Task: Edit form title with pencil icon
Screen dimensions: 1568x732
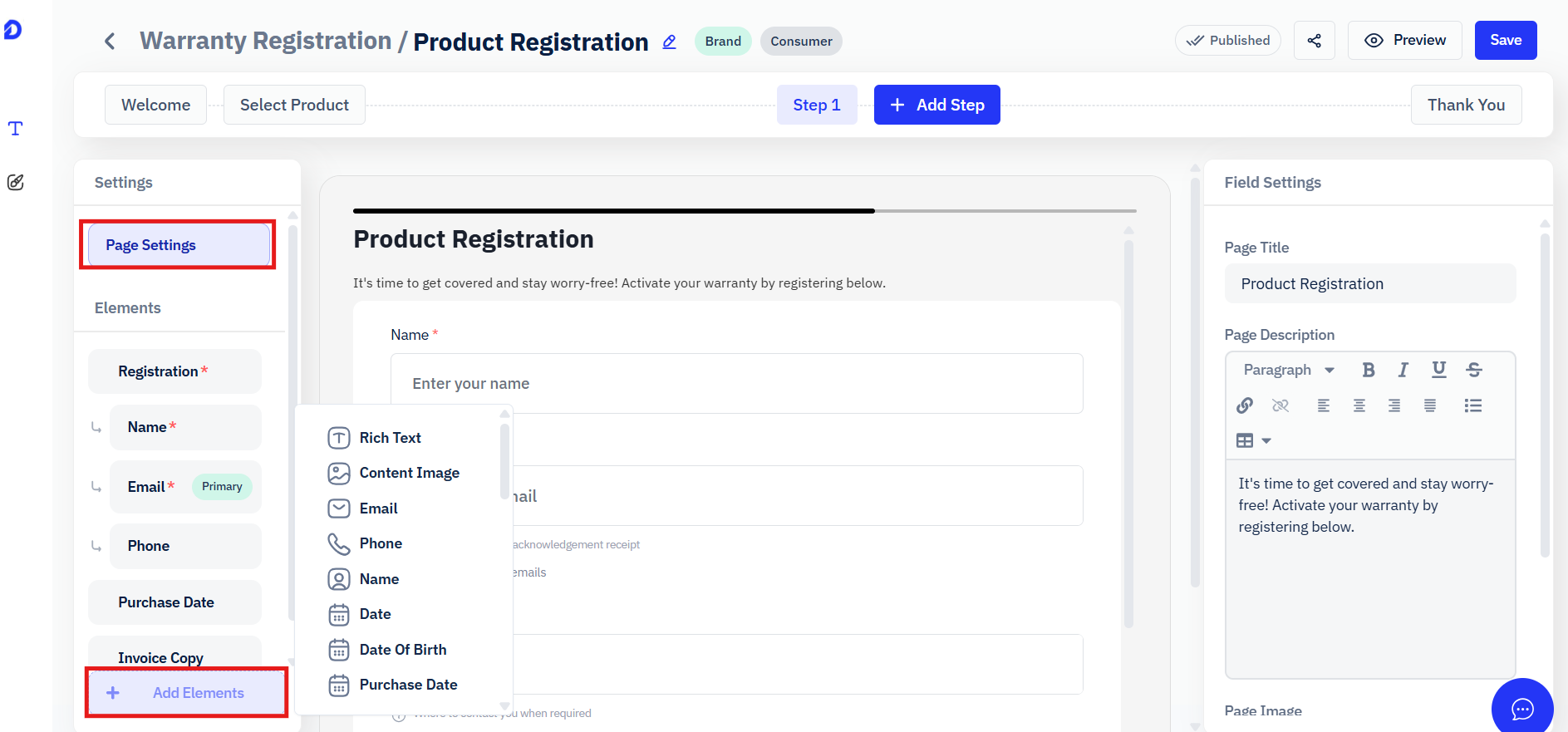Action: click(669, 42)
